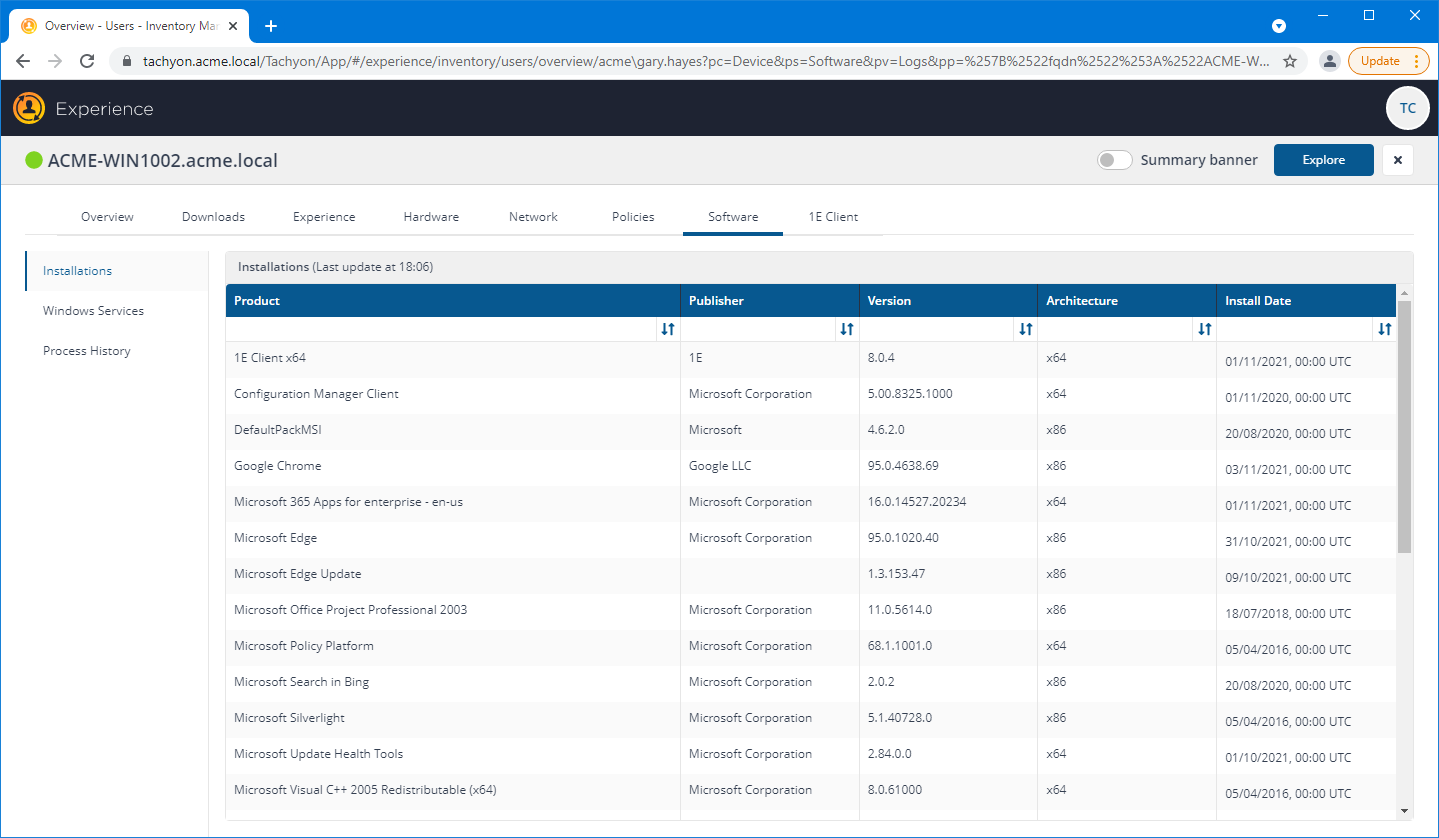Reload the Tachyon page
Image resolution: width=1439 pixels, height=838 pixels.
click(87, 61)
